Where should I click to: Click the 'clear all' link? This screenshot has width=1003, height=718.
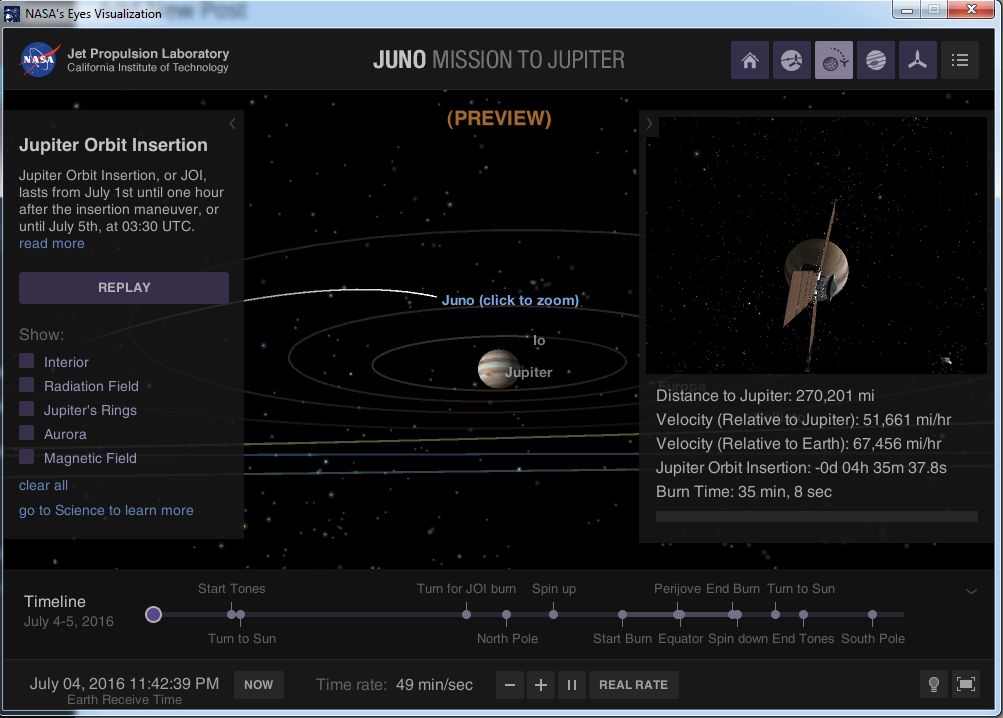(x=44, y=486)
